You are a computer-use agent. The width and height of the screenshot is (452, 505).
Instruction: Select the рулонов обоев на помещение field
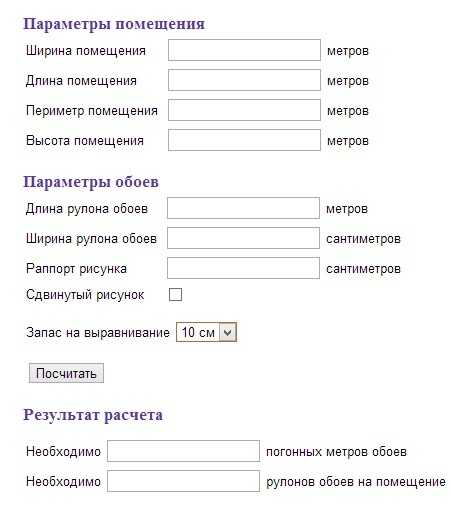(183, 481)
